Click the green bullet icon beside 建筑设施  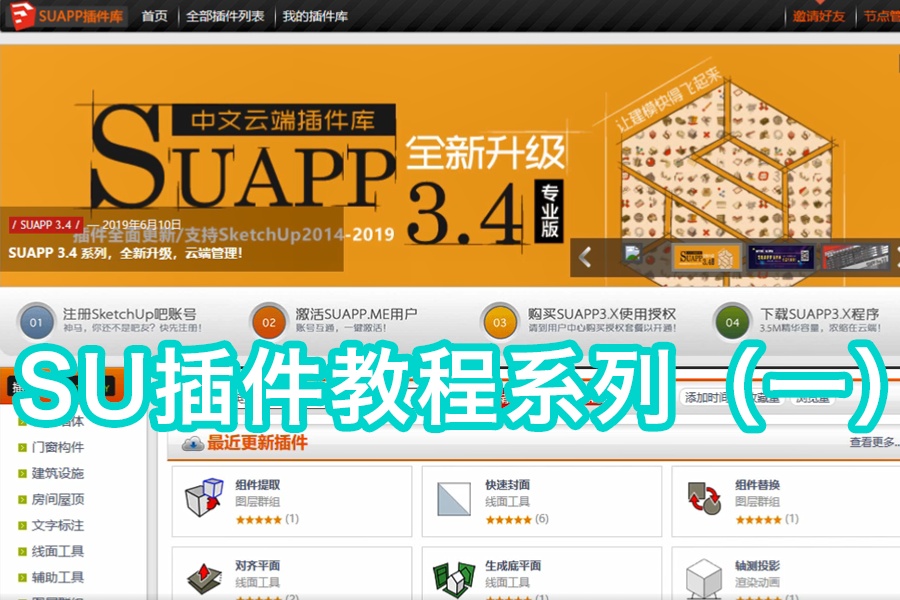tap(22, 474)
